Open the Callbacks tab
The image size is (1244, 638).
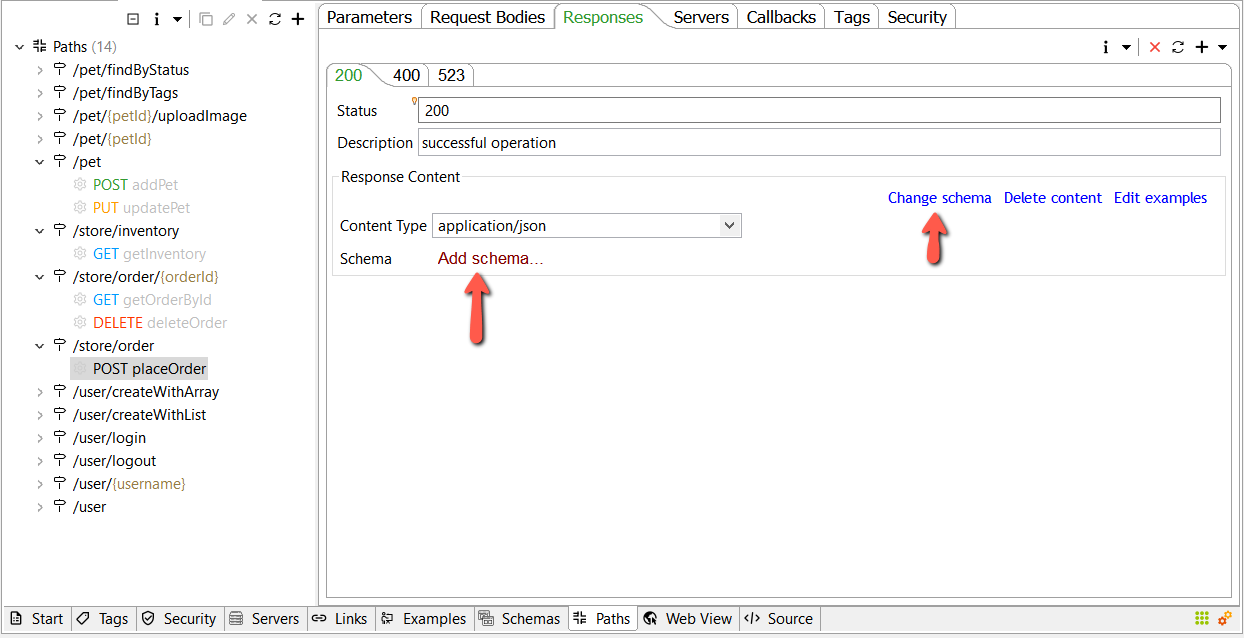(781, 17)
